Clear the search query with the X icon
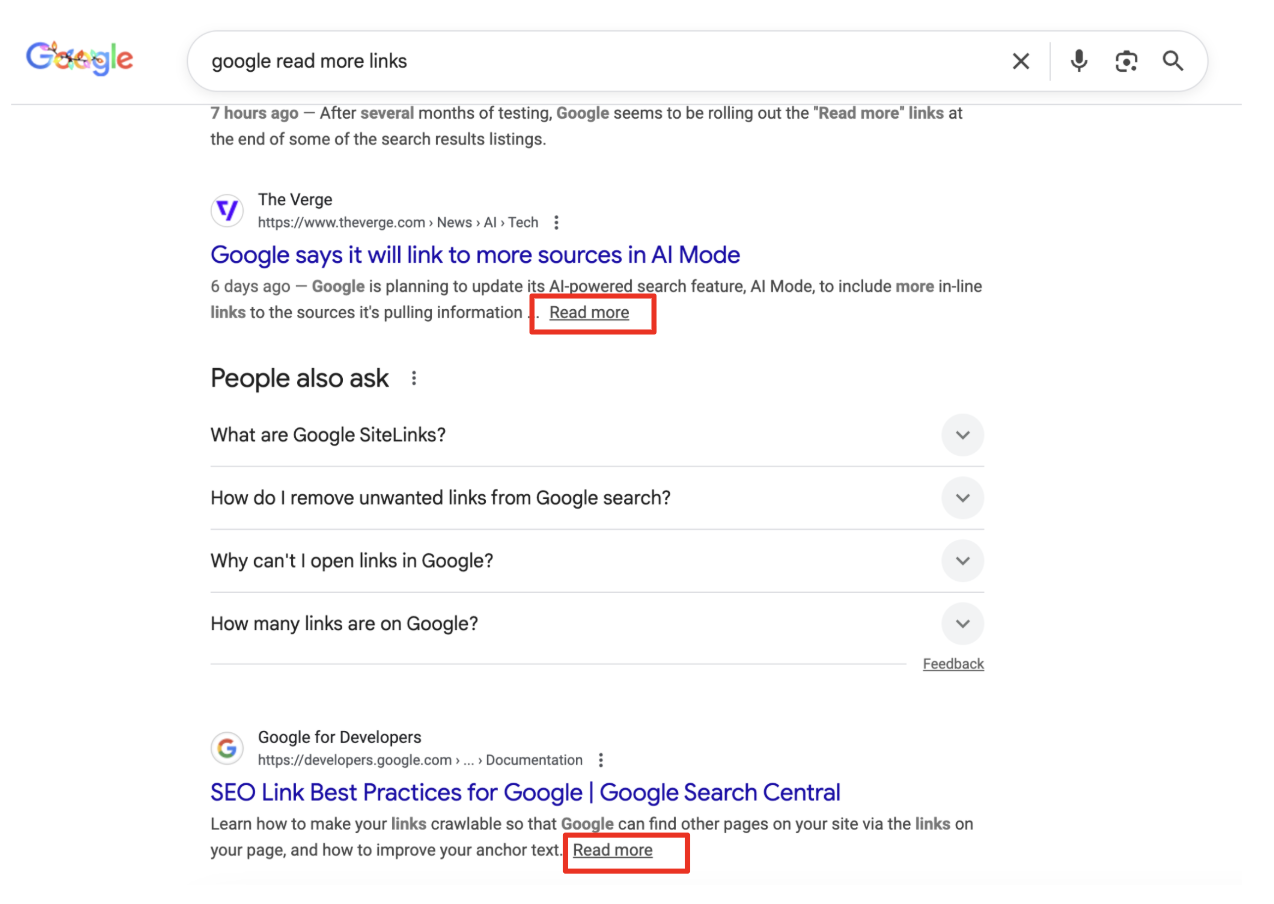The image size is (1274, 904). coord(1020,61)
